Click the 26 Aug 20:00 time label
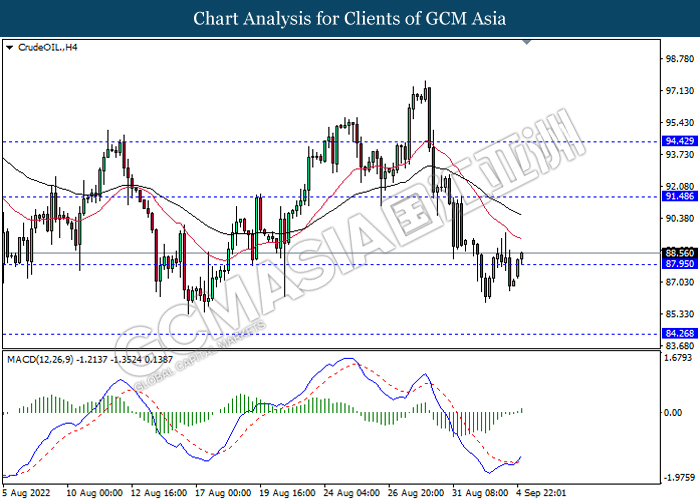Viewport: 700px width, 500px height. (x=416, y=493)
